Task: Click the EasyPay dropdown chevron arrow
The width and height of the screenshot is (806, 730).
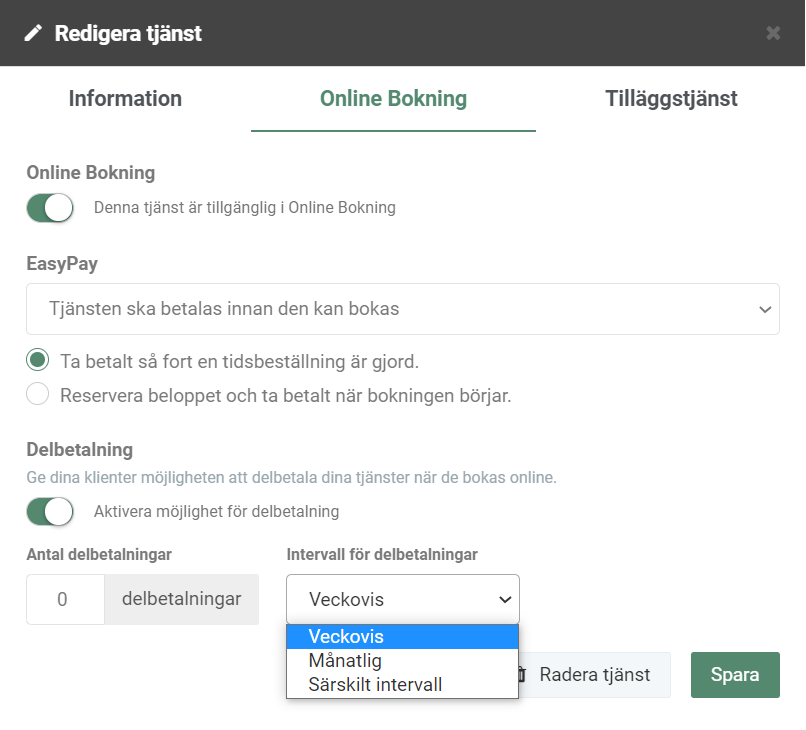Action: tap(765, 309)
